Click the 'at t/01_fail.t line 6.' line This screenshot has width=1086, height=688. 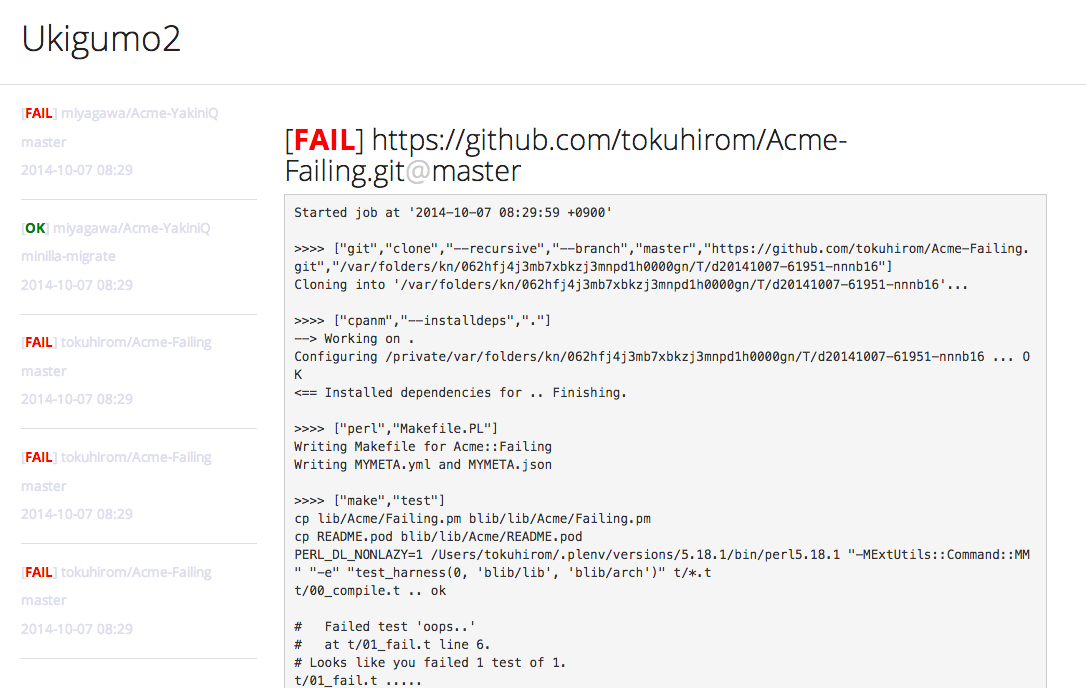pyautogui.click(x=392, y=645)
